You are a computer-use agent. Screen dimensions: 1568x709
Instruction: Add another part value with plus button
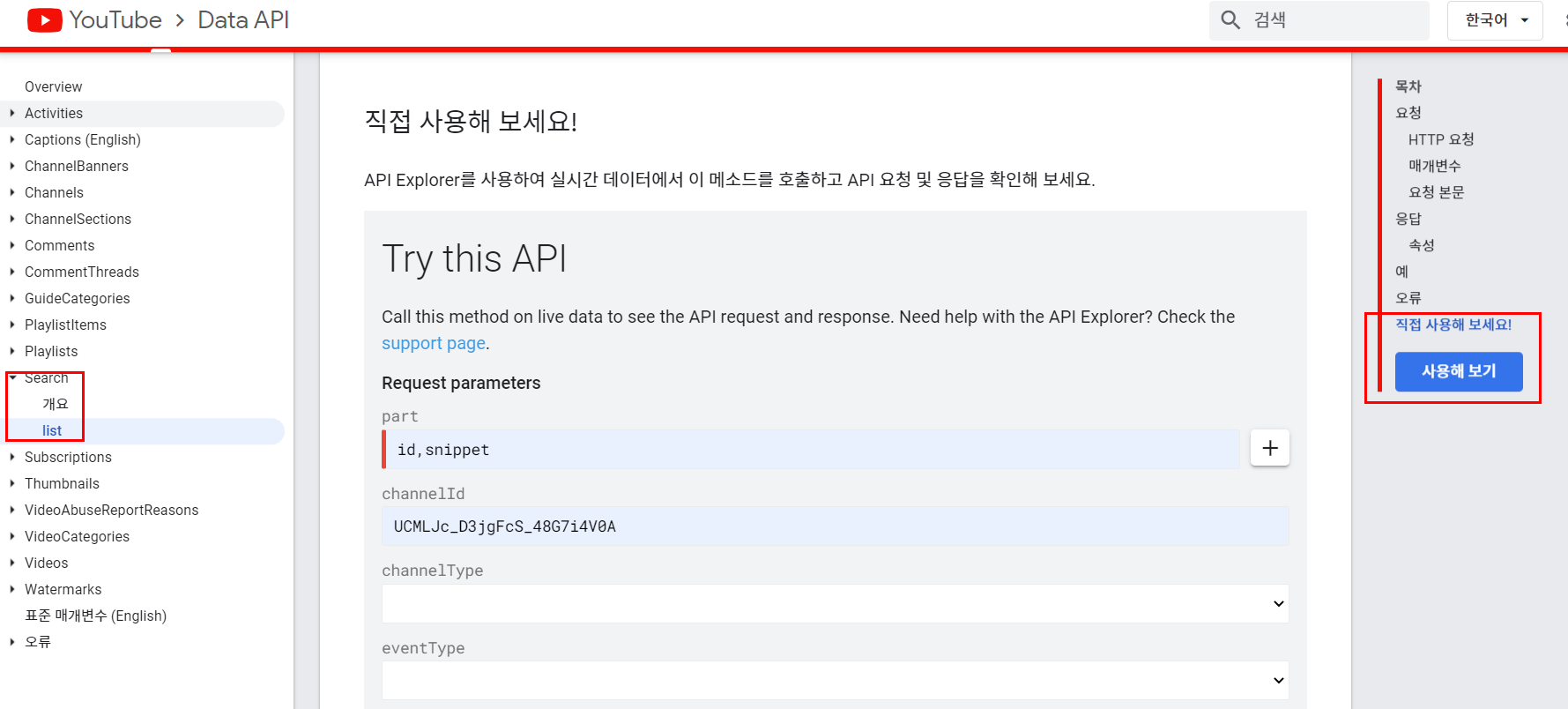tap(1270, 448)
